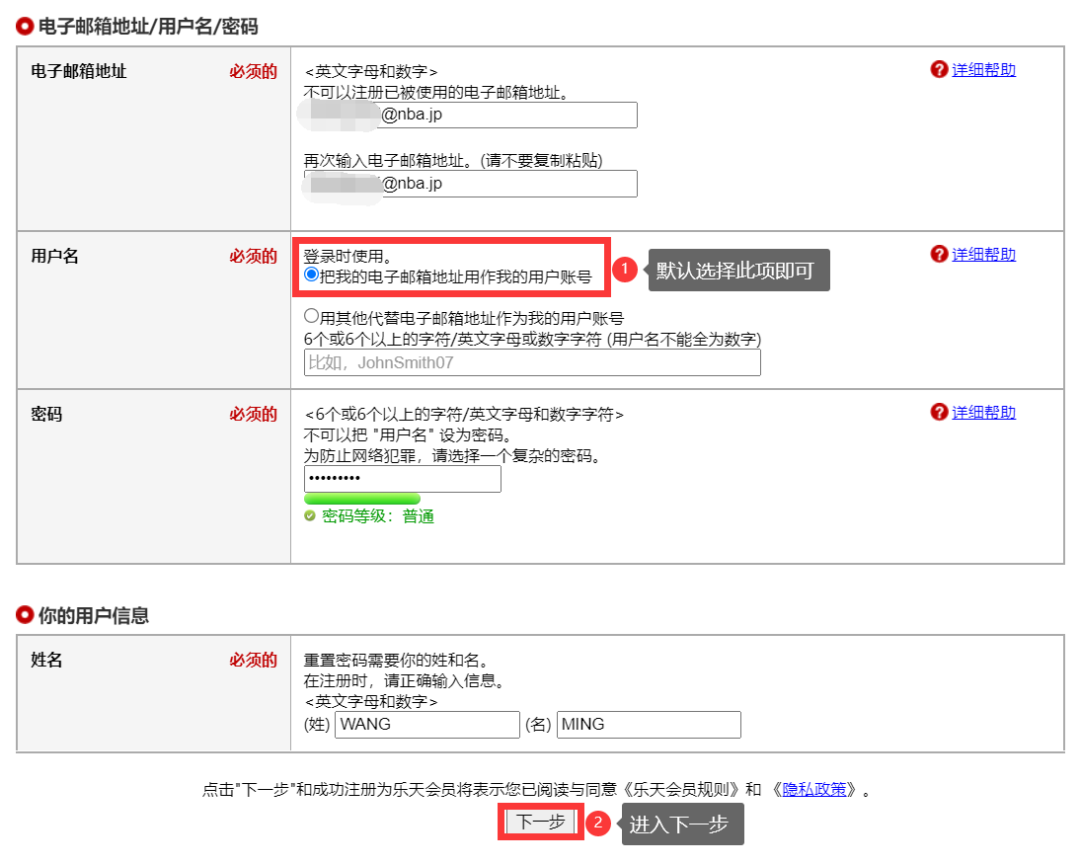The height and width of the screenshot is (864, 1080).
Task: Click the surname field containing WANG
Action: [426, 724]
